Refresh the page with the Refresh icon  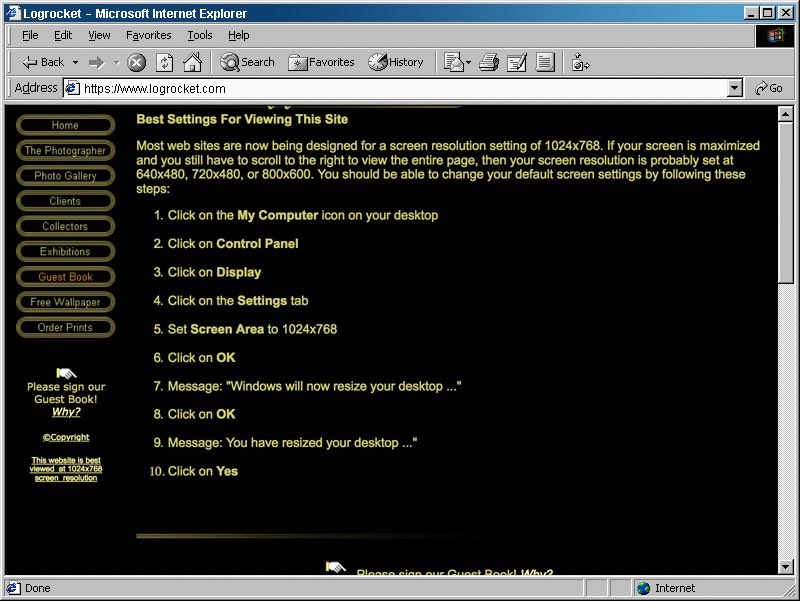pyautogui.click(x=164, y=63)
